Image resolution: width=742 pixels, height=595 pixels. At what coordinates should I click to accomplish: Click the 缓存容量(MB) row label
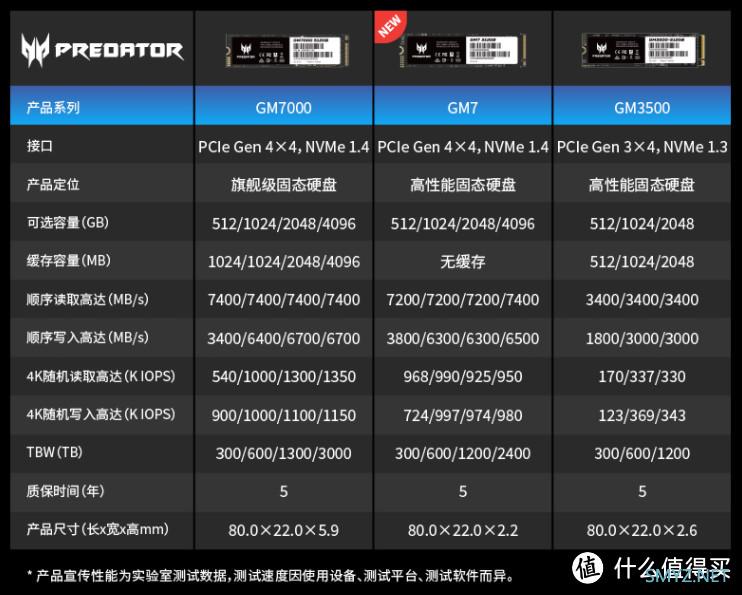[x=69, y=261]
